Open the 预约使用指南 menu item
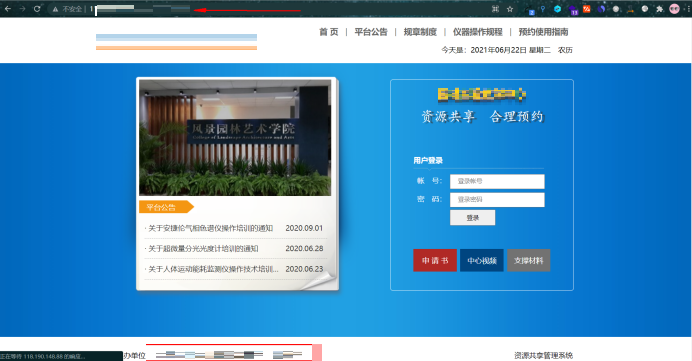Image resolution: width=692 pixels, height=361 pixels. 543,32
